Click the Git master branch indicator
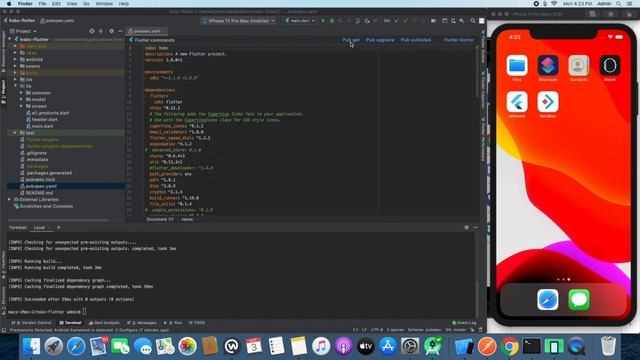Viewport: 640px width, 360px height. [x=456, y=330]
